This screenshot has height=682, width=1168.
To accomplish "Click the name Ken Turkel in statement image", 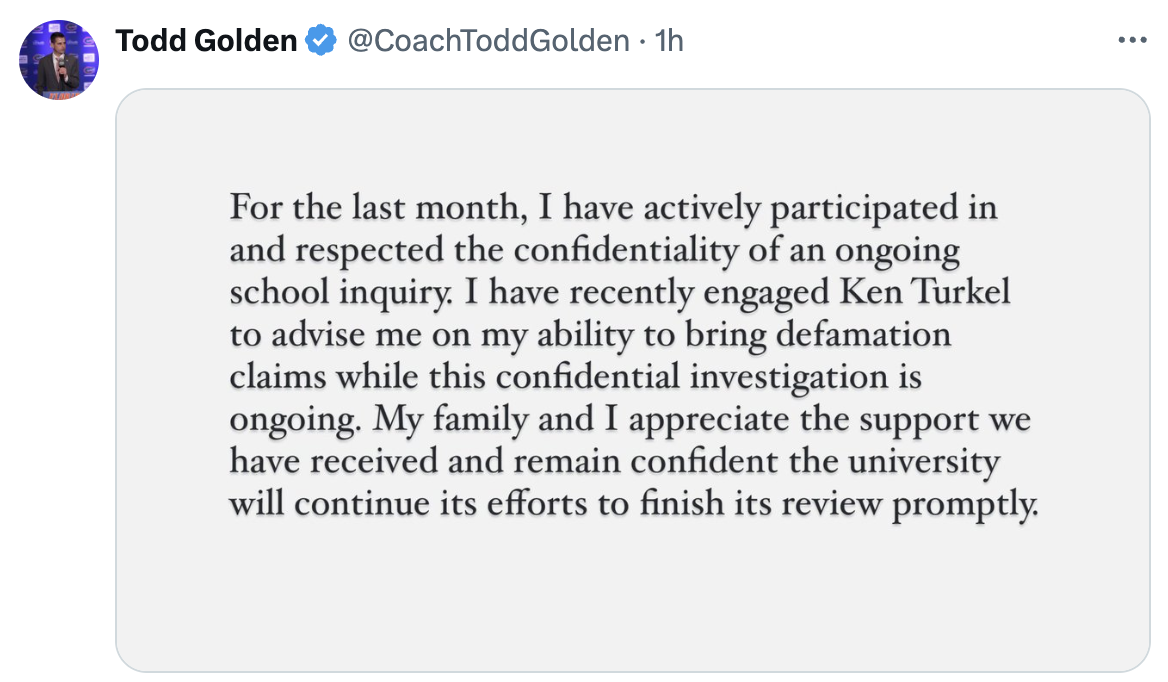I will coord(924,291).
